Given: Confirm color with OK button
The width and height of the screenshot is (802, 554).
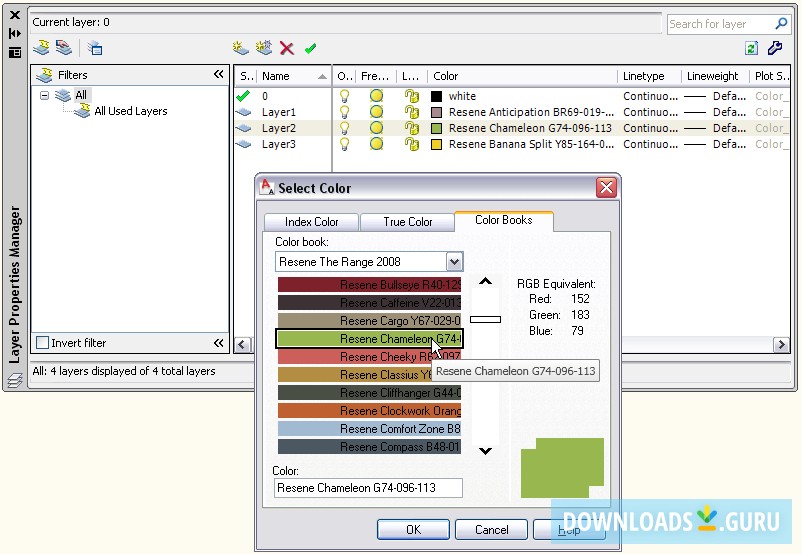Looking at the screenshot, I should 413,529.
